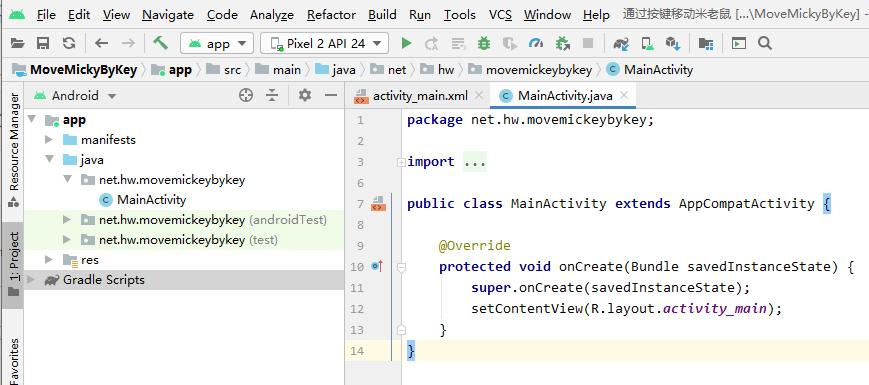The height and width of the screenshot is (385, 869).
Task: Open Project panel settings gear
Action: [305, 95]
